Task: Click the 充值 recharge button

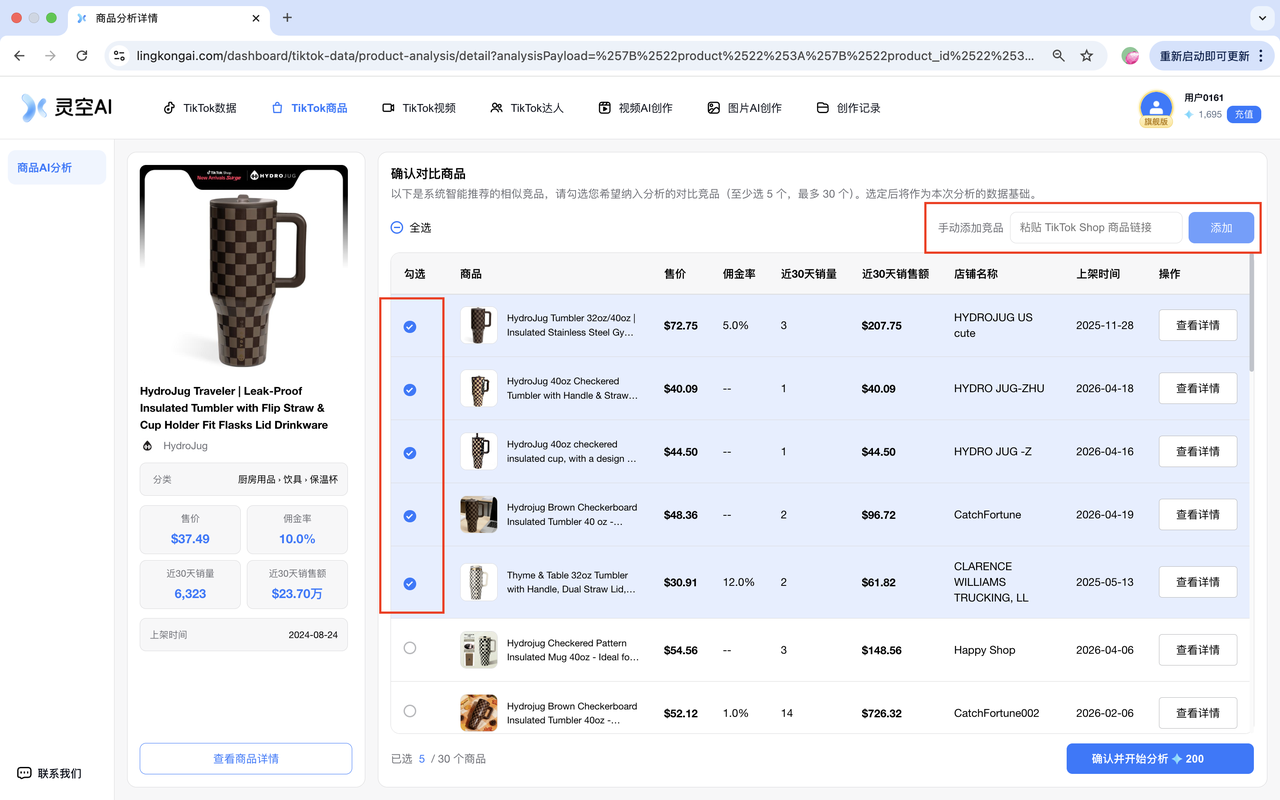Action: [x=1243, y=114]
